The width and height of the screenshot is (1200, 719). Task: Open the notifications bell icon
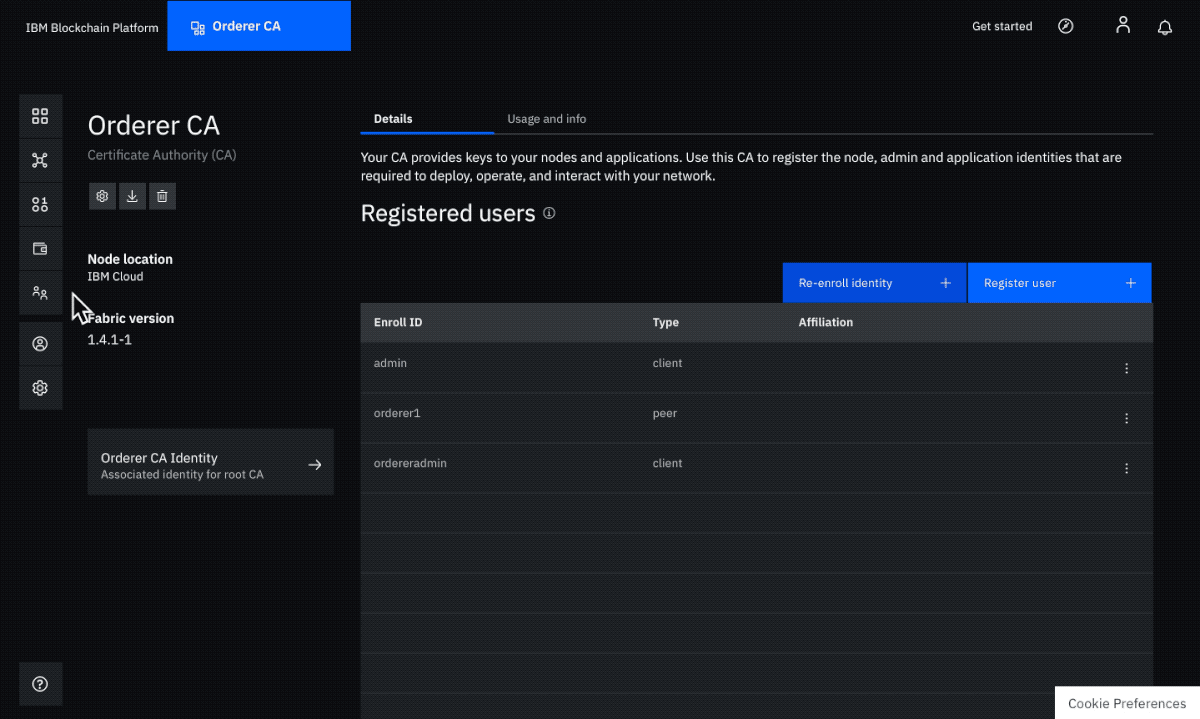click(x=1165, y=27)
